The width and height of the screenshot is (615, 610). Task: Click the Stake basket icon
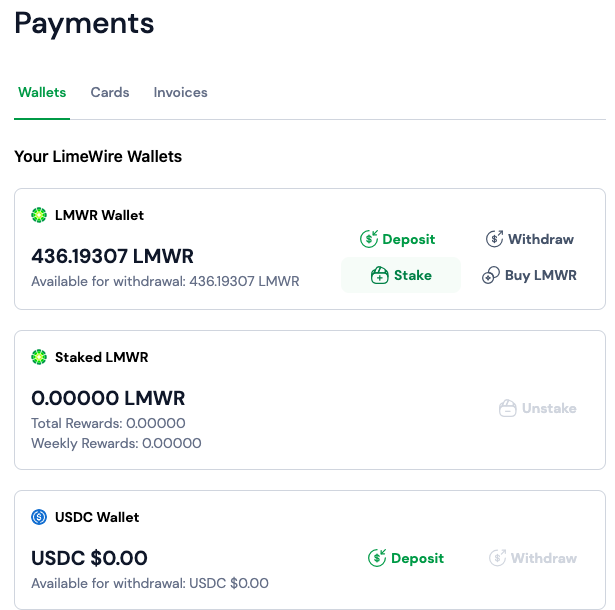coord(380,275)
